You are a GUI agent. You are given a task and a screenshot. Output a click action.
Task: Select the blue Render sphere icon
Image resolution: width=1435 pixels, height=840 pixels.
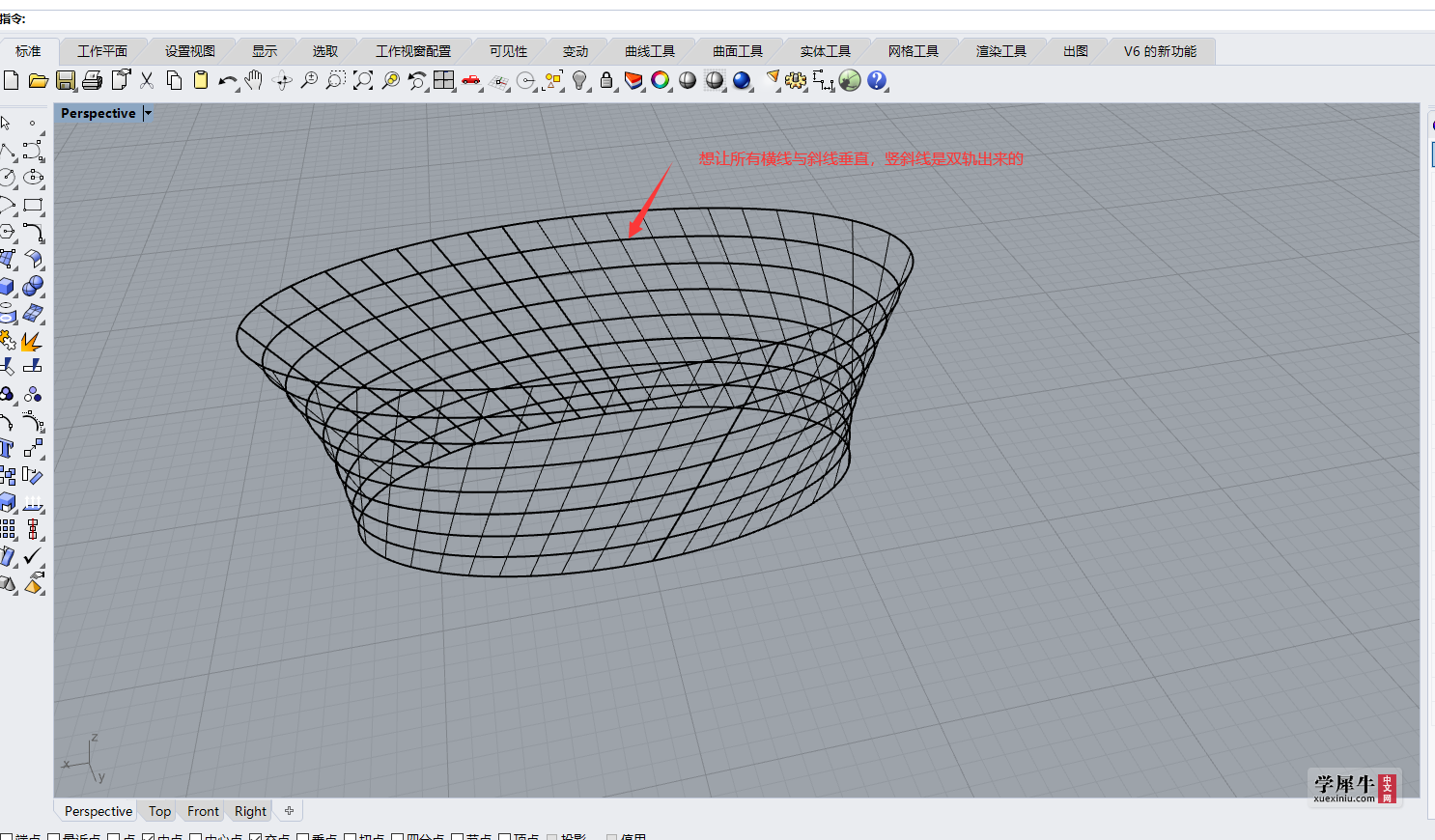click(x=742, y=80)
